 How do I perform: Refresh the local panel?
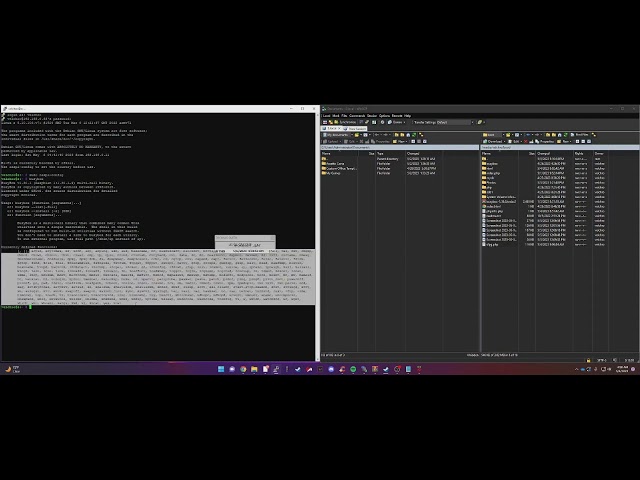pos(414,135)
